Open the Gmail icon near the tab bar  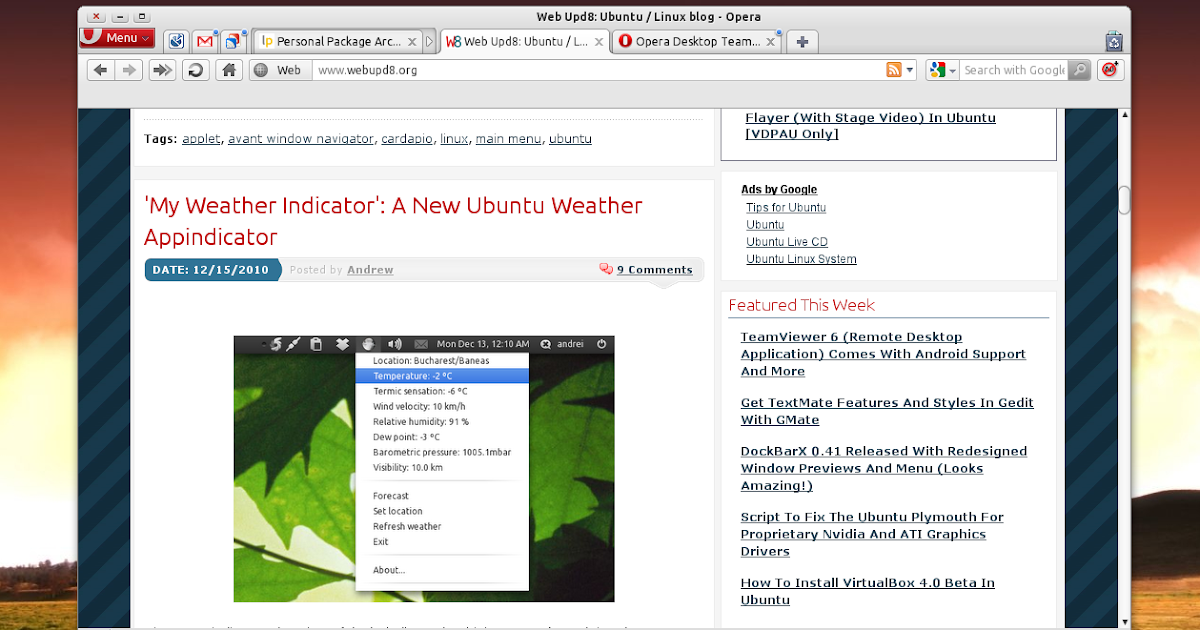[x=205, y=41]
